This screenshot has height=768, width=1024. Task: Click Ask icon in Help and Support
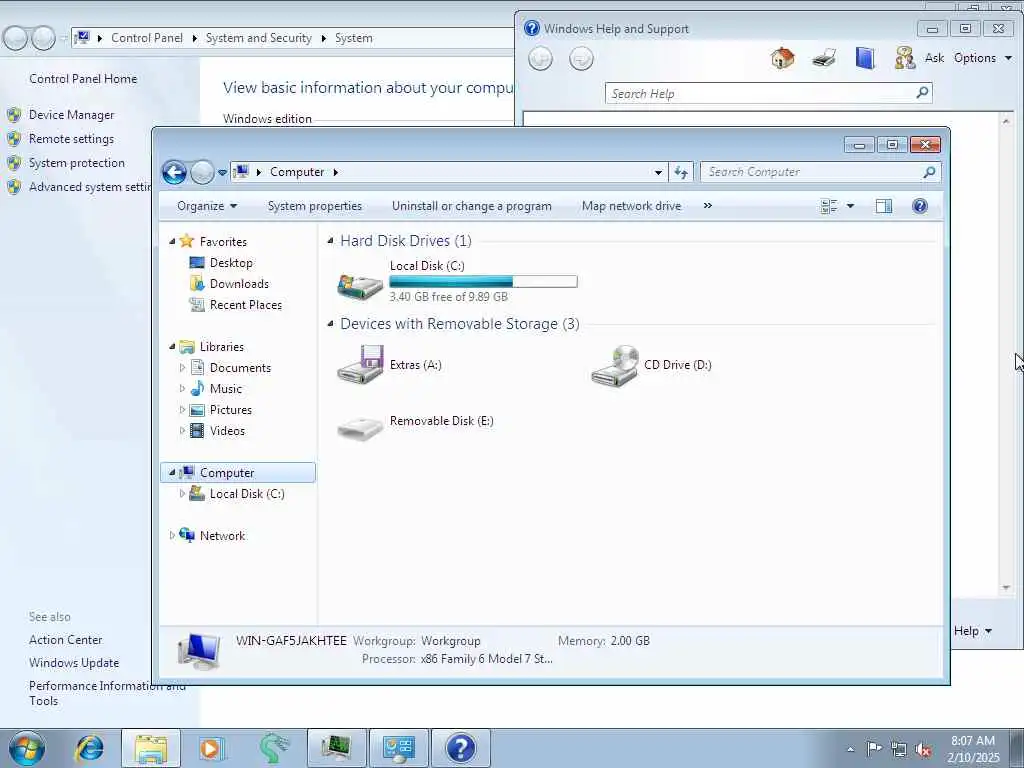coord(920,58)
